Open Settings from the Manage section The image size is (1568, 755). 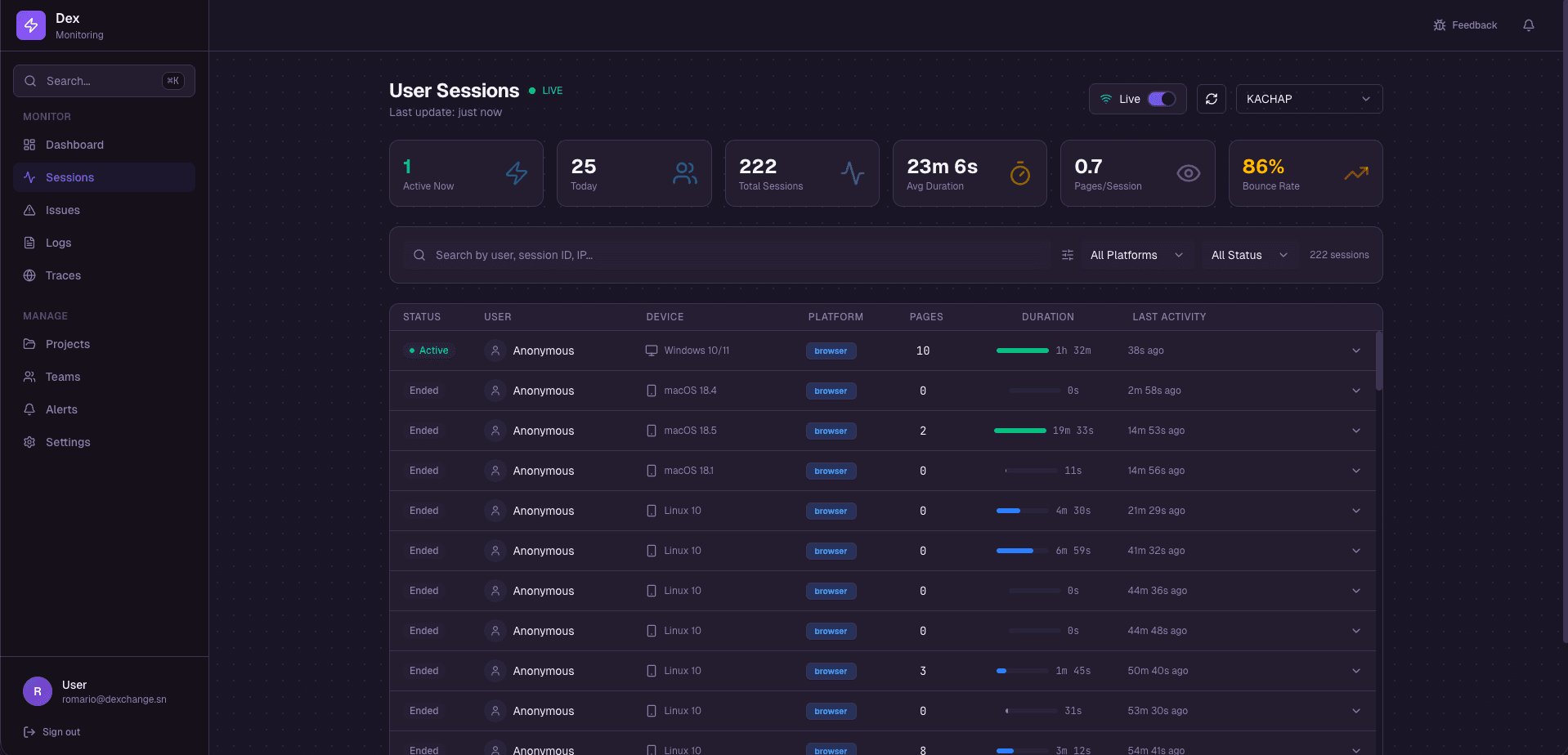68,442
